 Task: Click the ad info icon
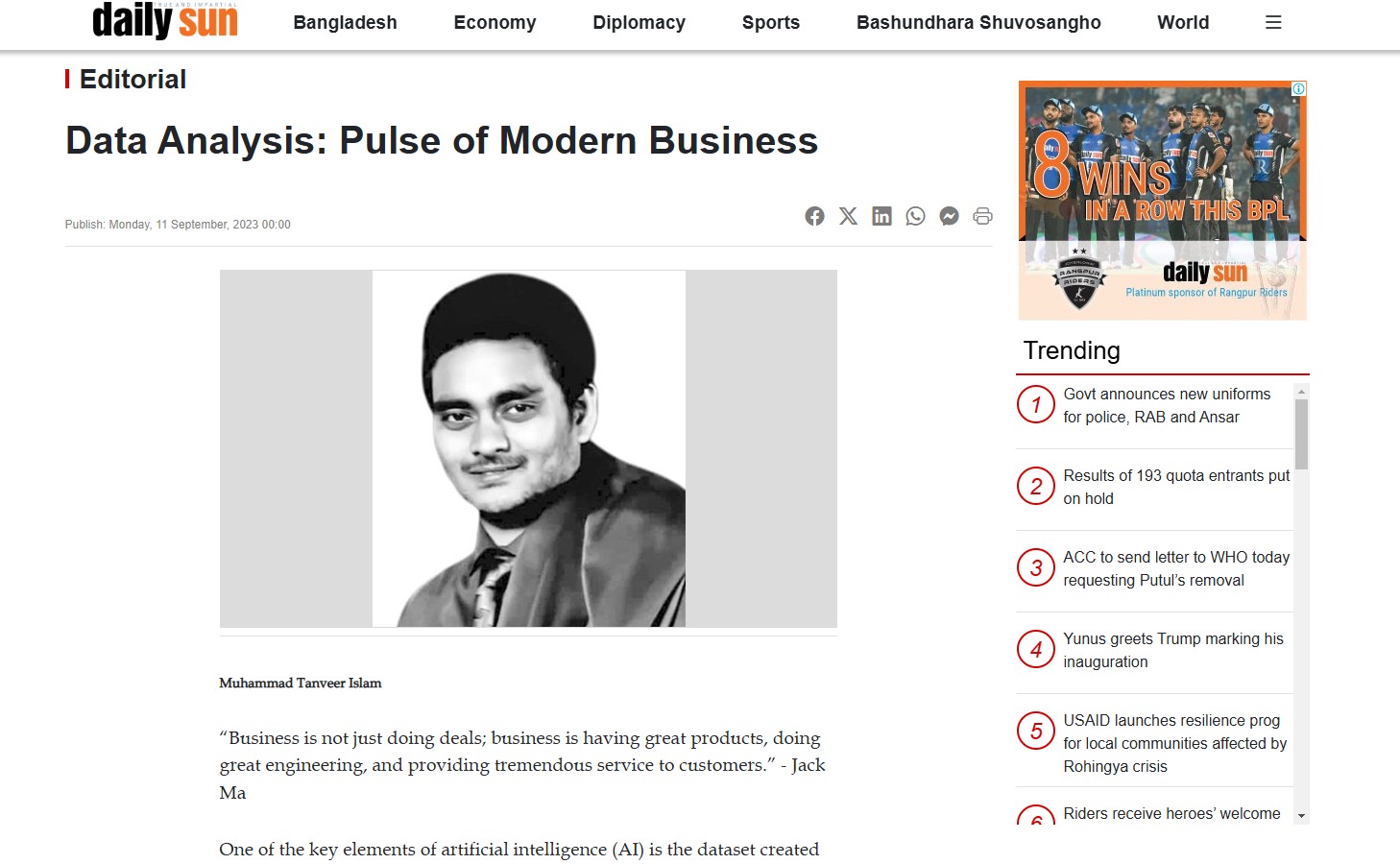1298,88
